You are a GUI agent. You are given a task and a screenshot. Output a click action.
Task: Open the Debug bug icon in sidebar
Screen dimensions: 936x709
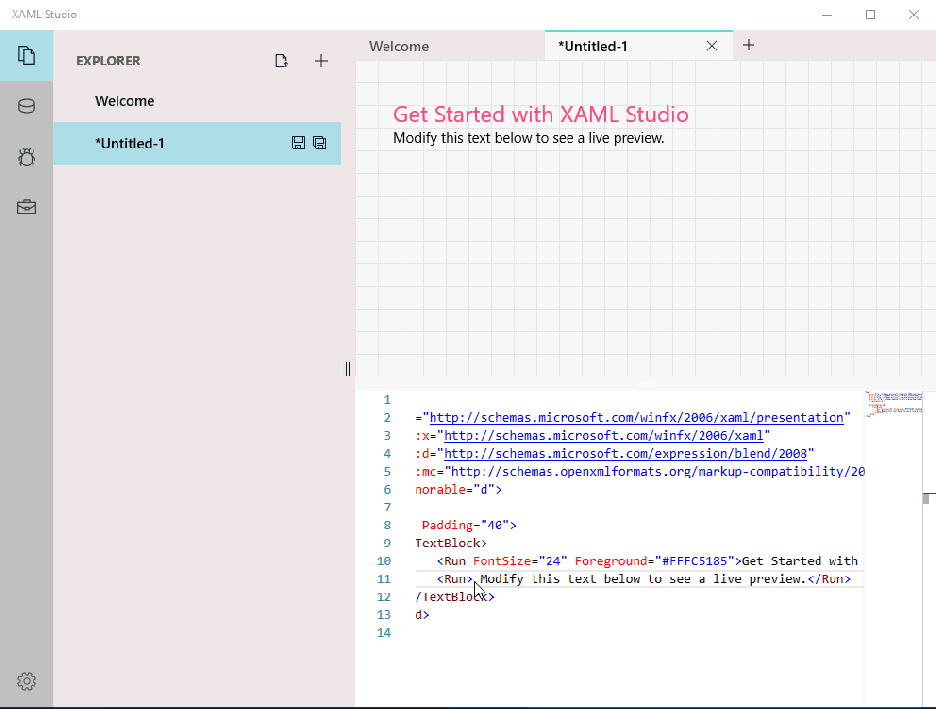pos(26,157)
